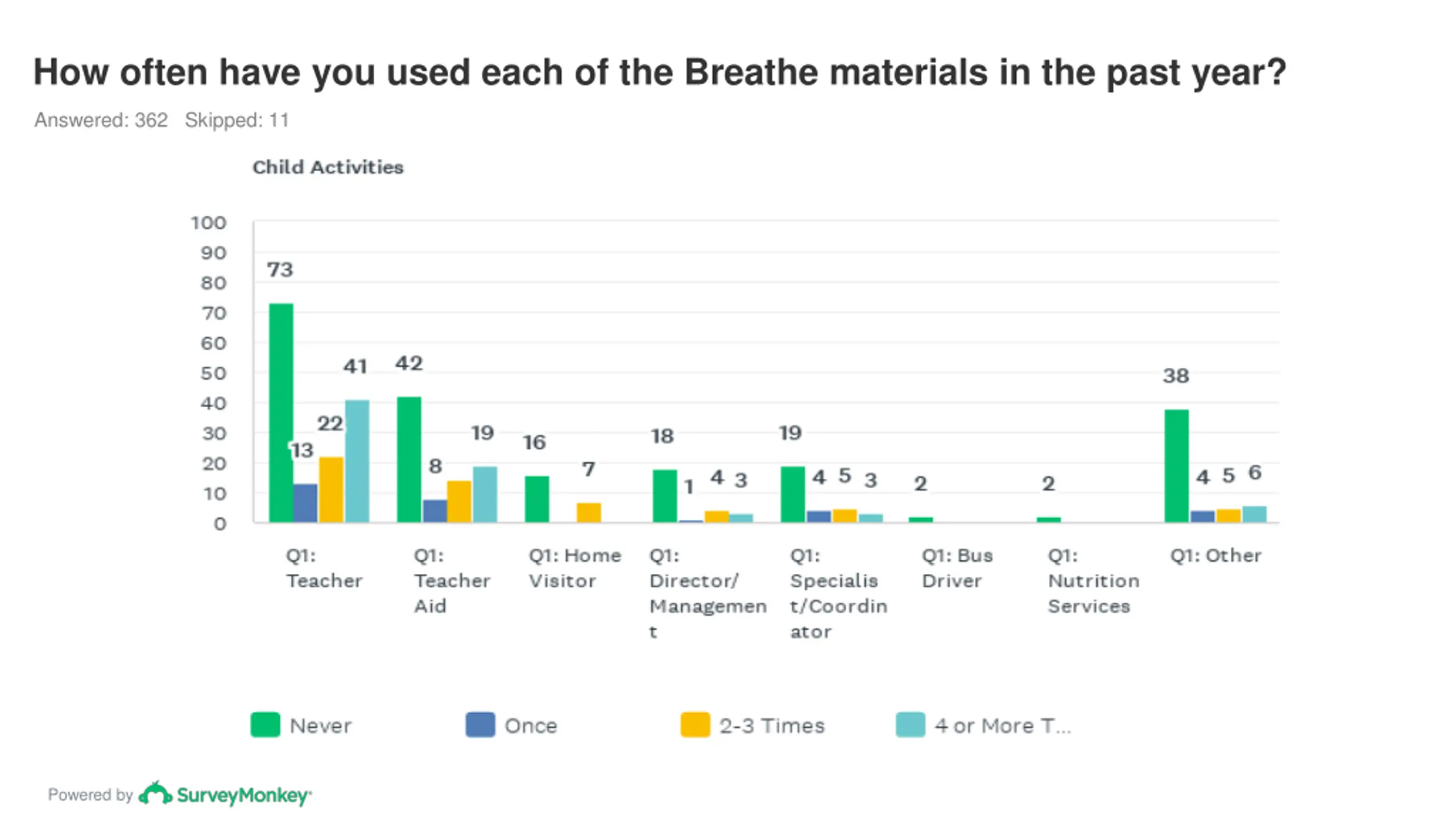Click the Answered: 362 text
Screen dimensions: 1456x819
pyautogui.click(x=101, y=120)
